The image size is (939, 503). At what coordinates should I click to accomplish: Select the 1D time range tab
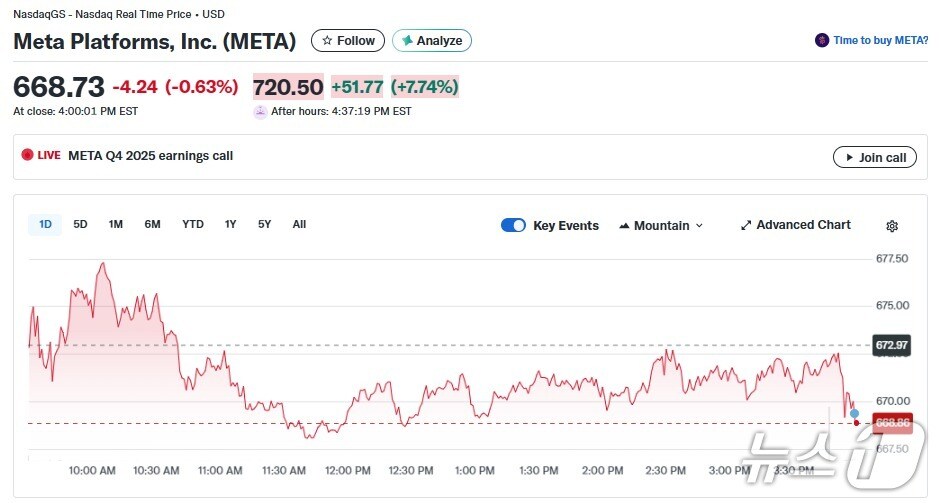(x=45, y=225)
